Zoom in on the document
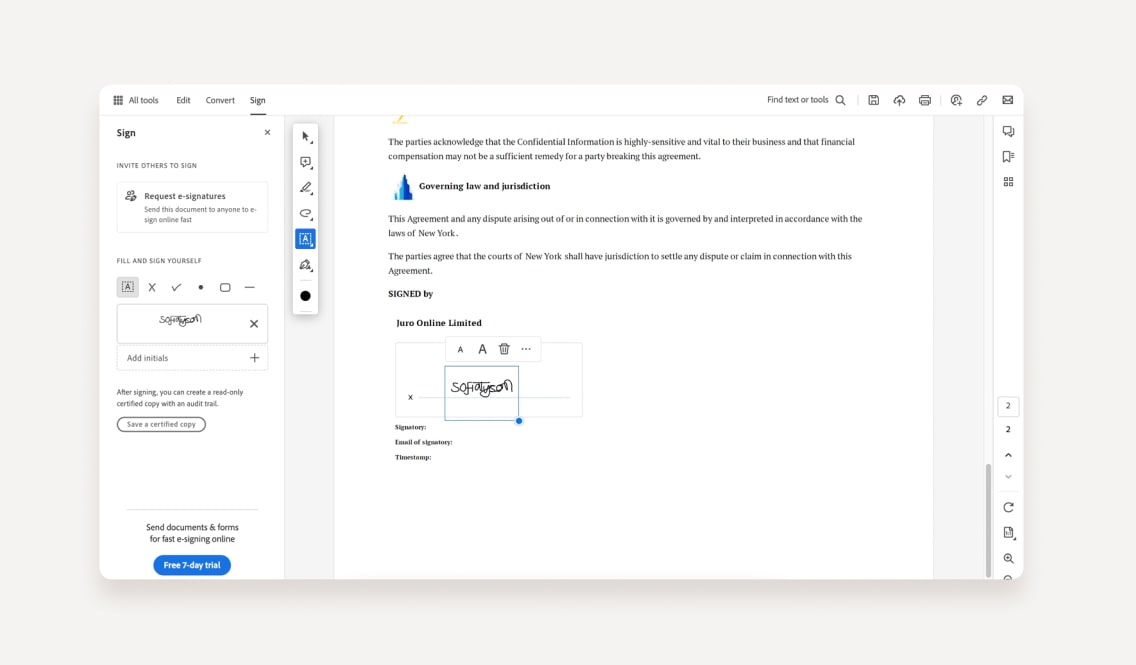The image size is (1136, 665). 1008,559
